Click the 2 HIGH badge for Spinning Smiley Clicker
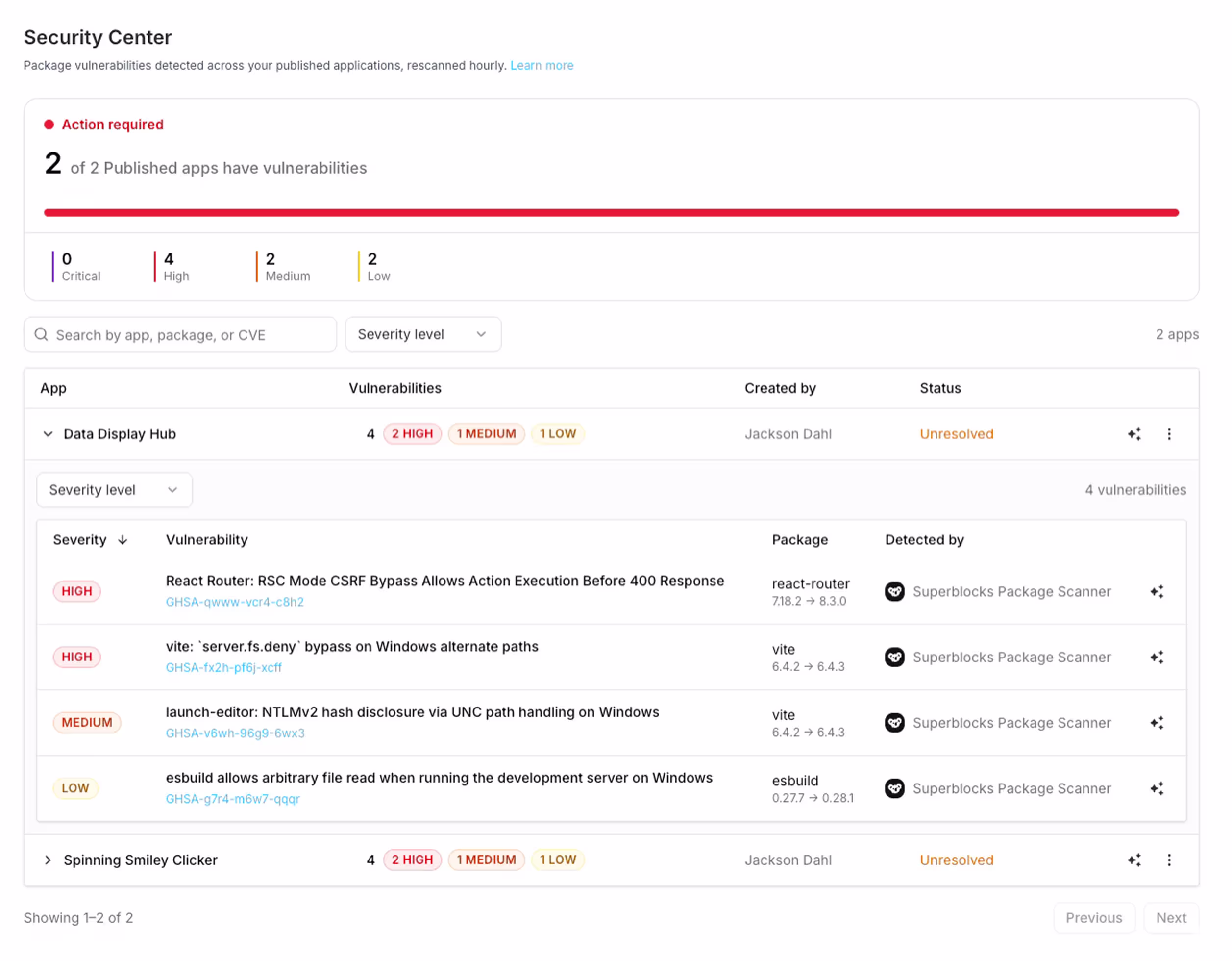The width and height of the screenshot is (1232, 961). (412, 860)
